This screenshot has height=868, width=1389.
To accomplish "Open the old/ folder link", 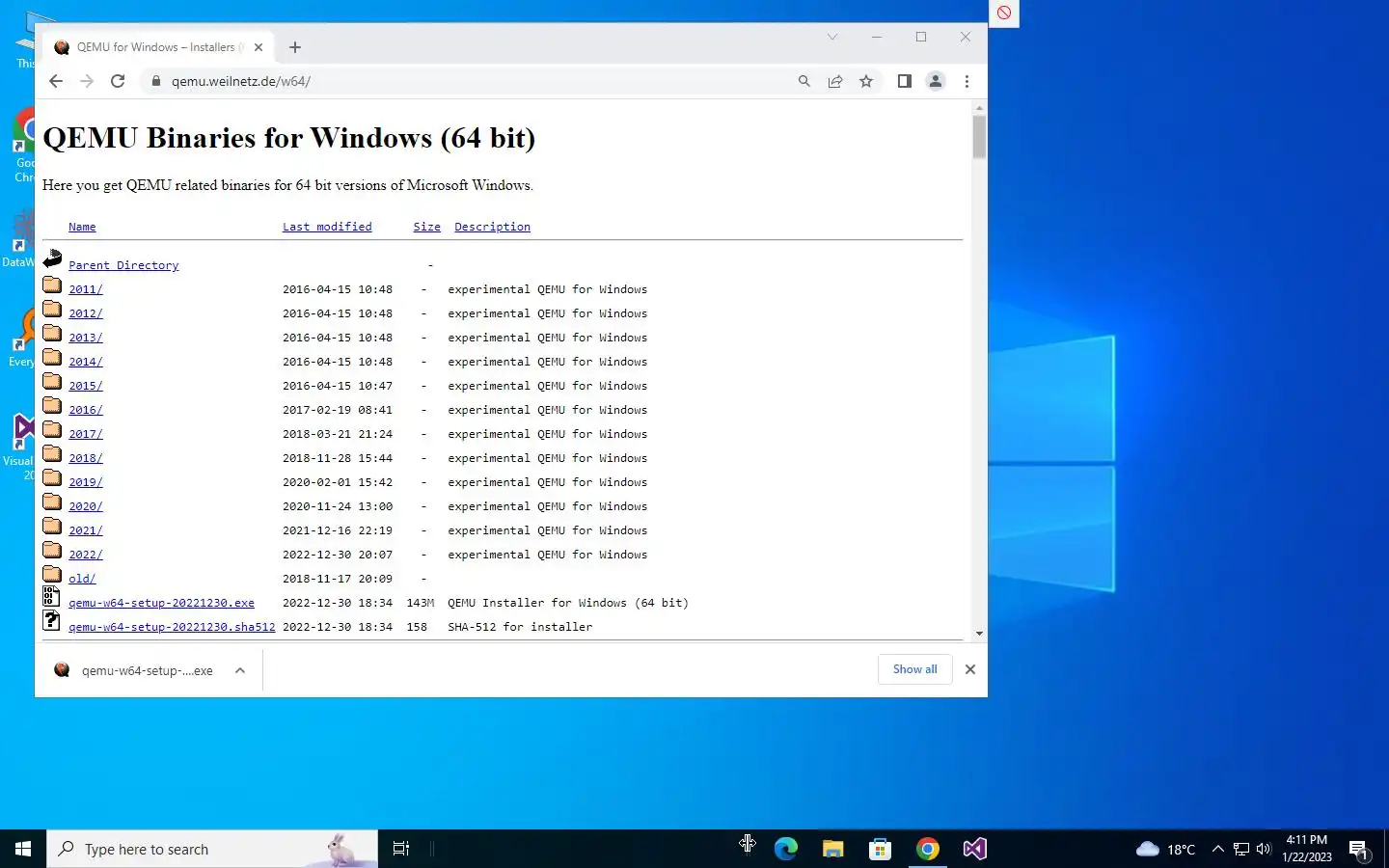I will click(x=82, y=579).
